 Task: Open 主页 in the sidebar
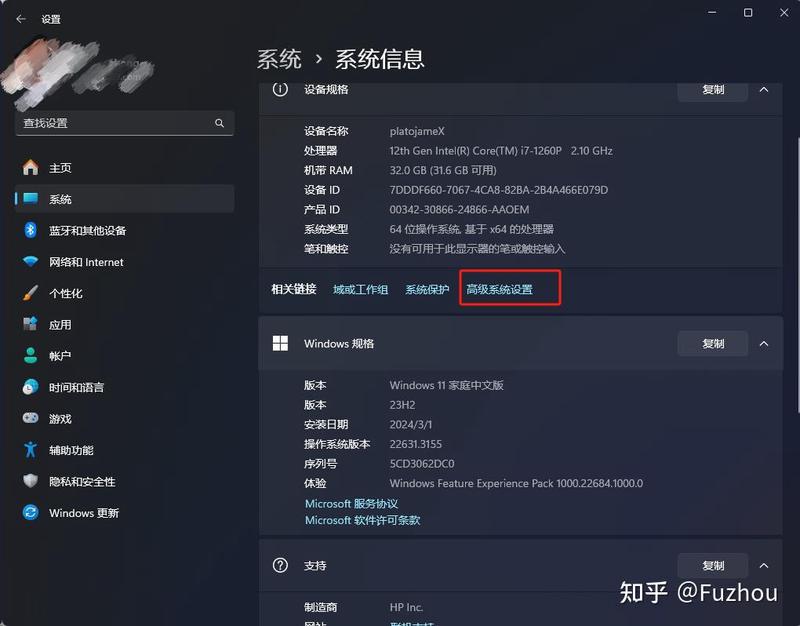click(x=124, y=167)
